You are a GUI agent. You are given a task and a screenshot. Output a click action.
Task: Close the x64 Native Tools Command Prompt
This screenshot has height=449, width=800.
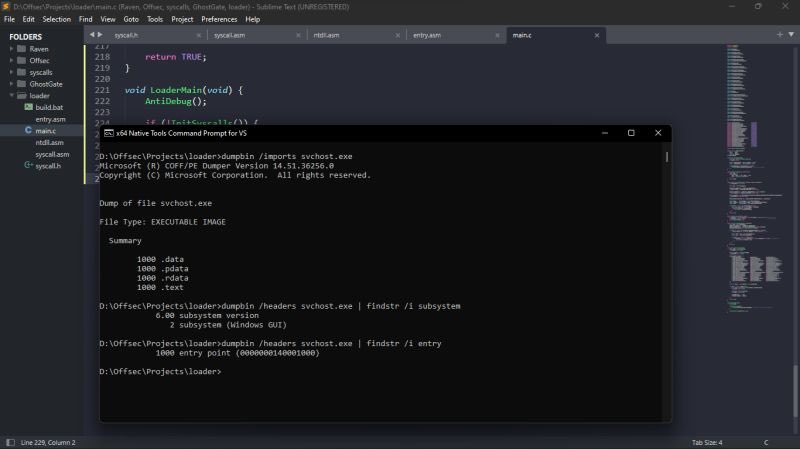pos(658,133)
